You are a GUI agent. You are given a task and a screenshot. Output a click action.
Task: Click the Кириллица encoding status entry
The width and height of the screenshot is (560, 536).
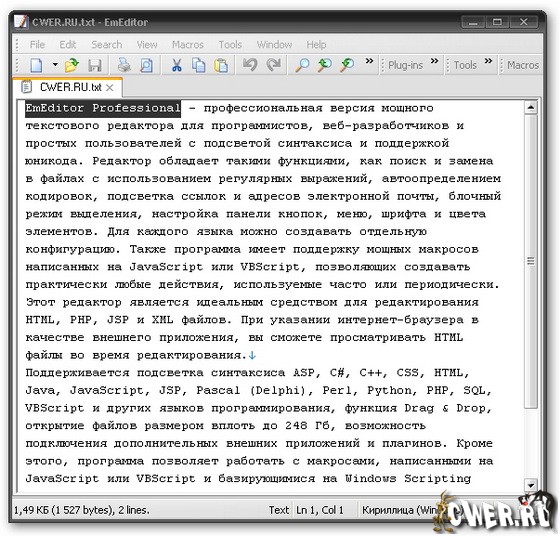click(x=399, y=510)
